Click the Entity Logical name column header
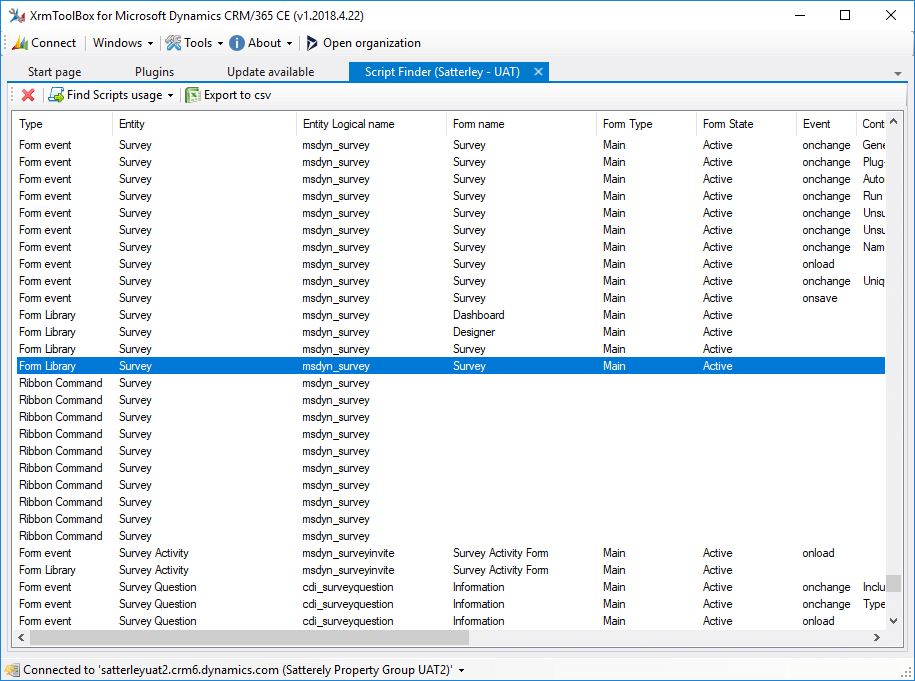915x681 pixels. (372, 124)
